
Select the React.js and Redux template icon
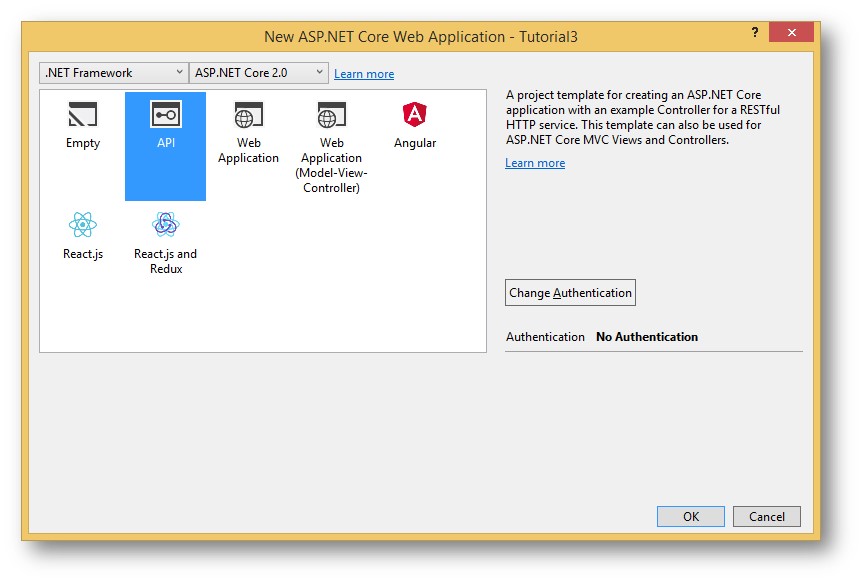tap(166, 225)
